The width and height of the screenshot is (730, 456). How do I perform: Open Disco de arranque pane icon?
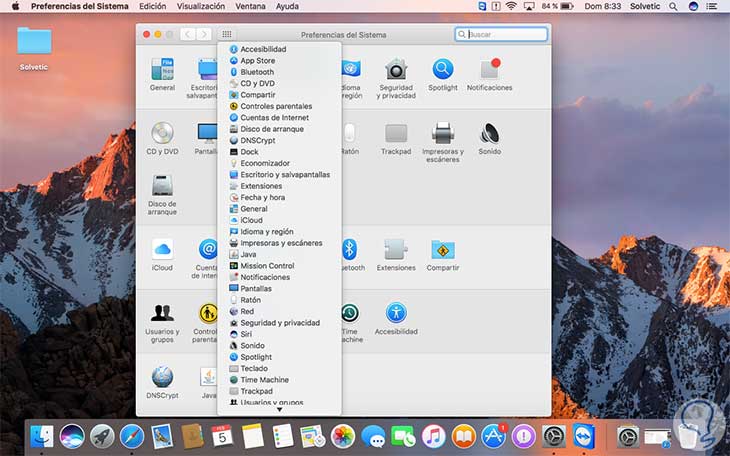click(162, 185)
